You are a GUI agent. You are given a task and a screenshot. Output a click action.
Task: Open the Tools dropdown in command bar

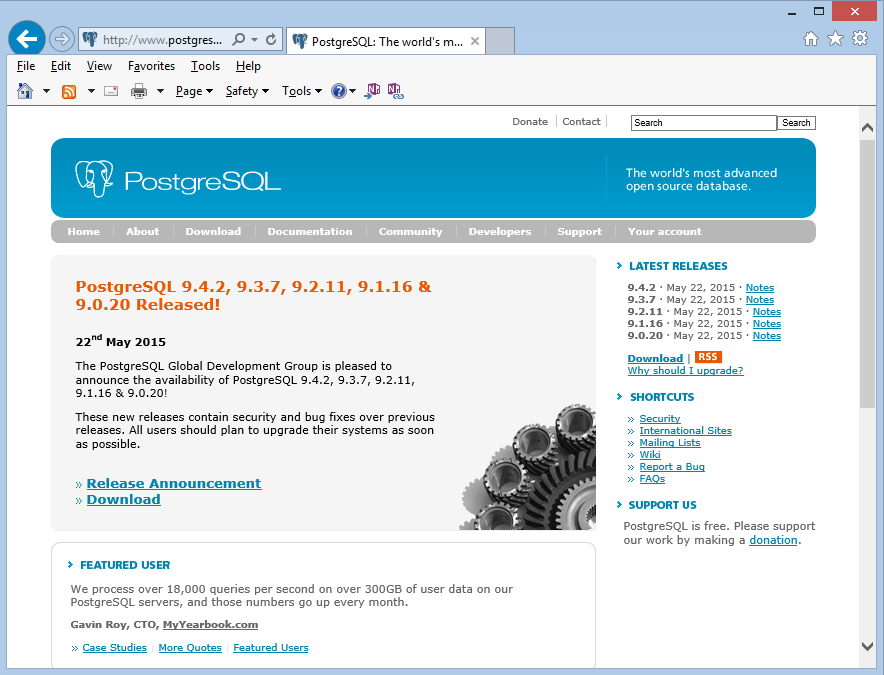tap(302, 91)
